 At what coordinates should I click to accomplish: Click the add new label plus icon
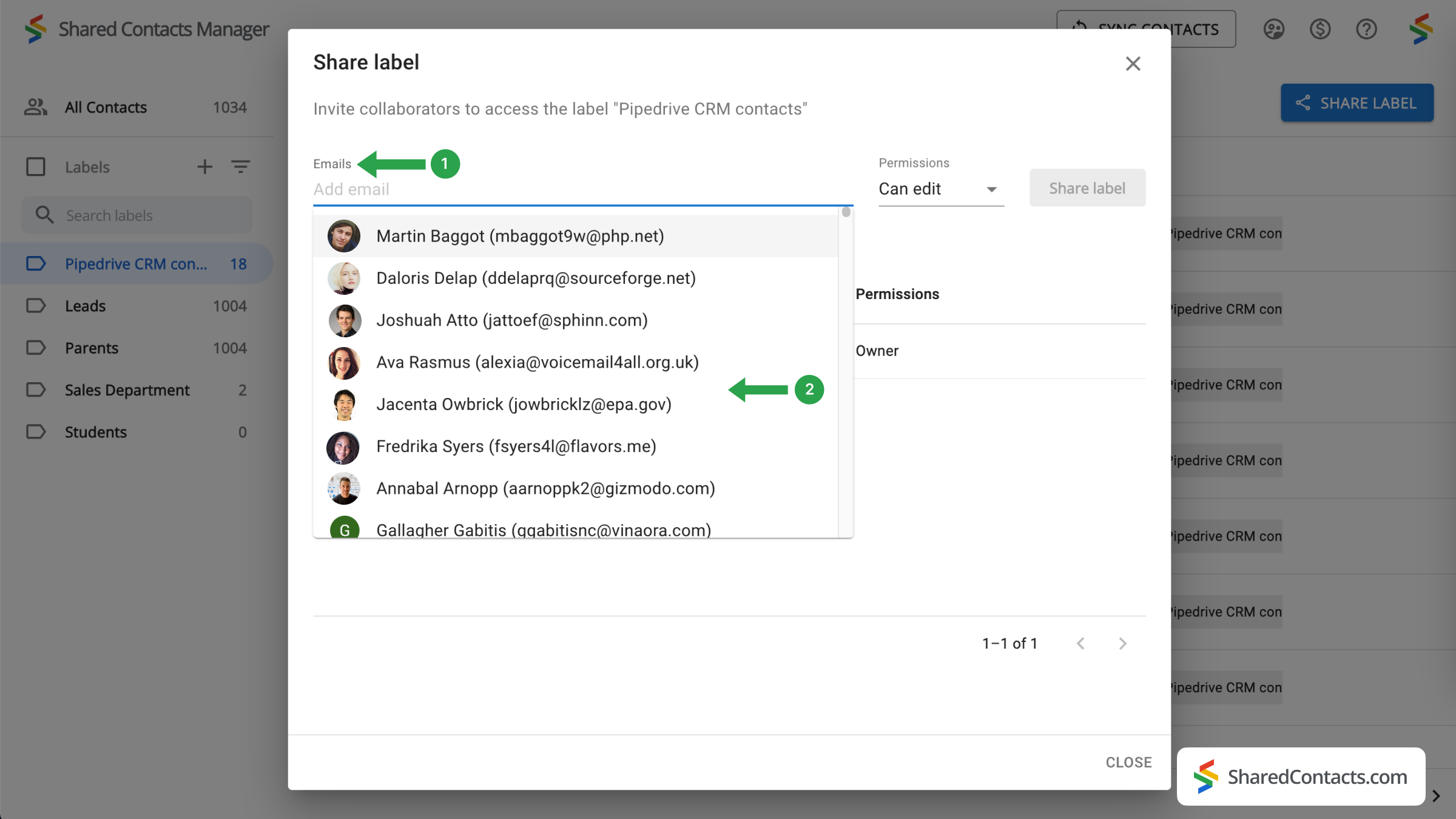[204, 167]
